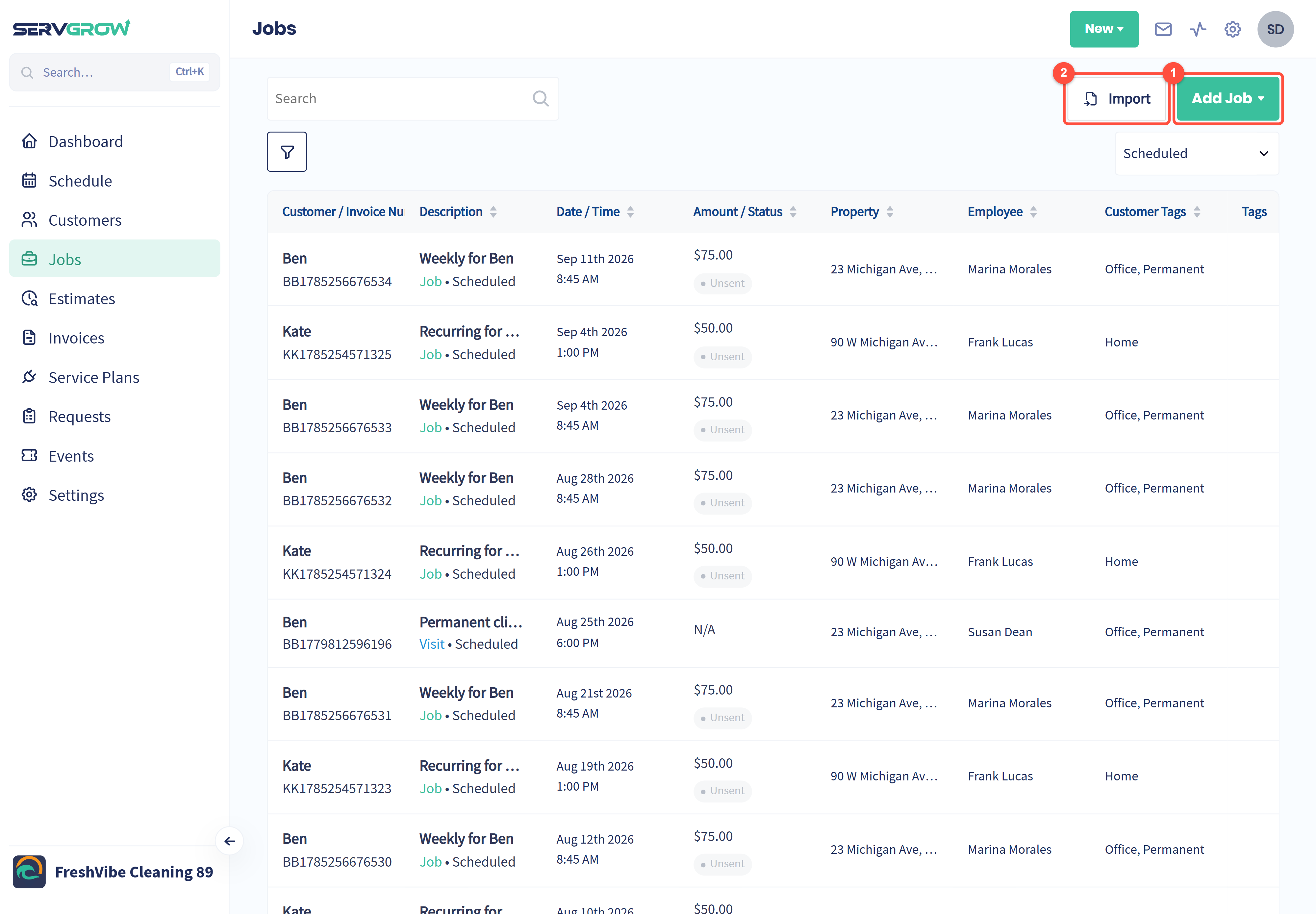Screen dimensions: 1316x914
Task: Open the jobs filter funnel
Action: [287, 152]
